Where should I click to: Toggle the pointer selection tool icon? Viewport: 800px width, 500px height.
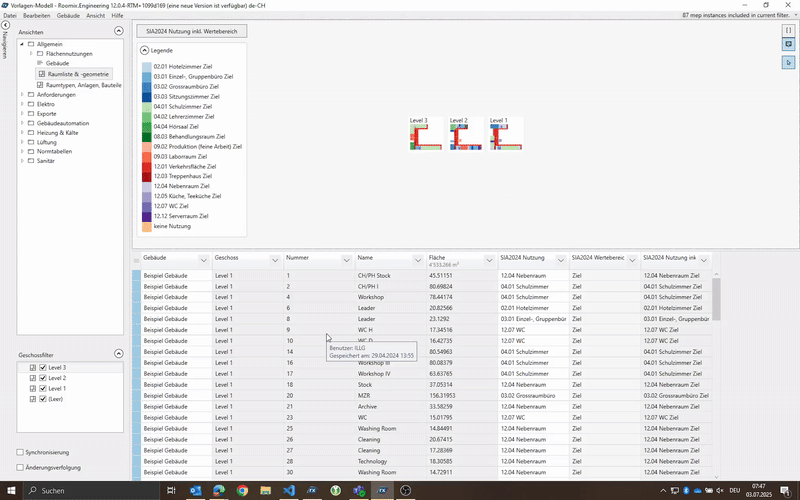788,62
